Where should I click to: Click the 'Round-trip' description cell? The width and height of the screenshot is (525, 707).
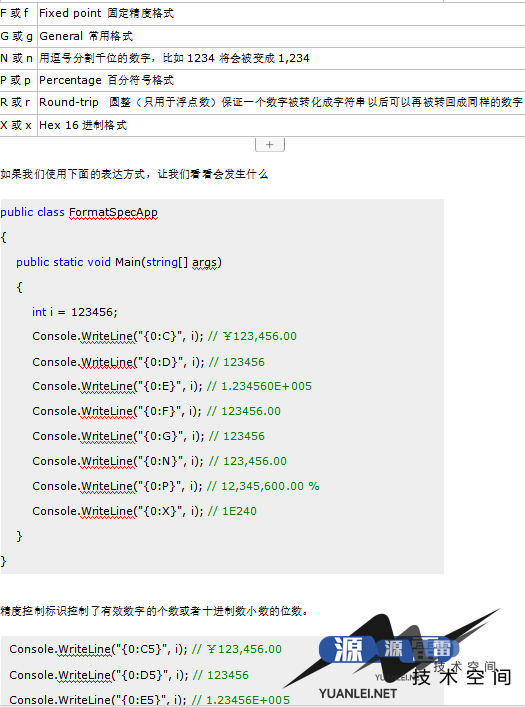tap(281, 103)
